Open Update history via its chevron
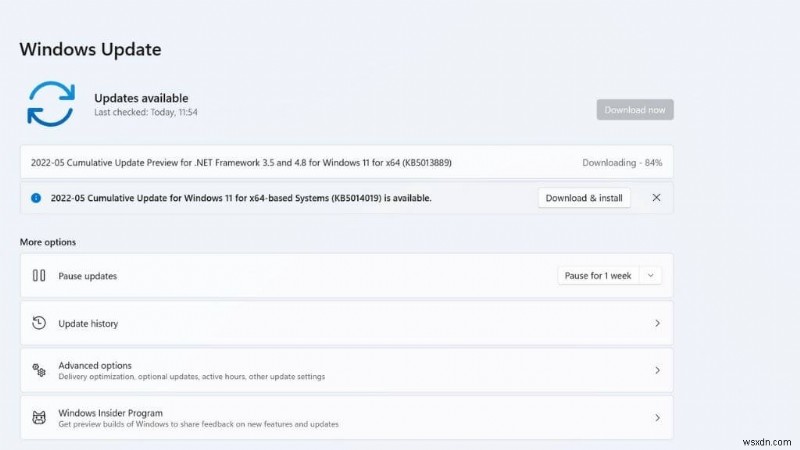800x450 pixels. (657, 323)
